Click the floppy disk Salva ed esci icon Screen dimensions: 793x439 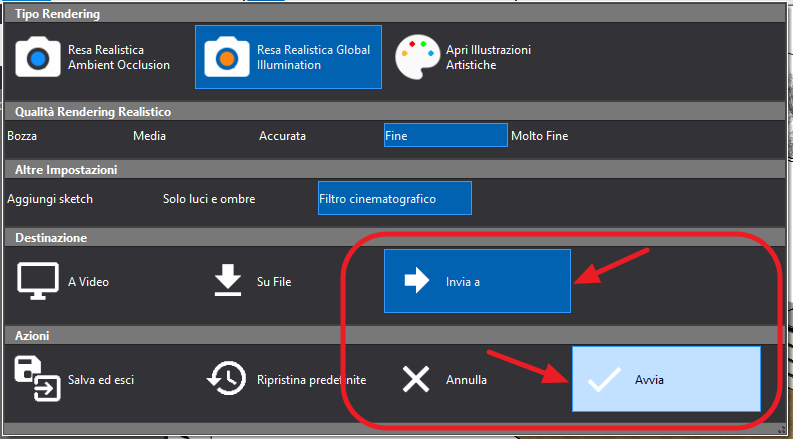37,379
